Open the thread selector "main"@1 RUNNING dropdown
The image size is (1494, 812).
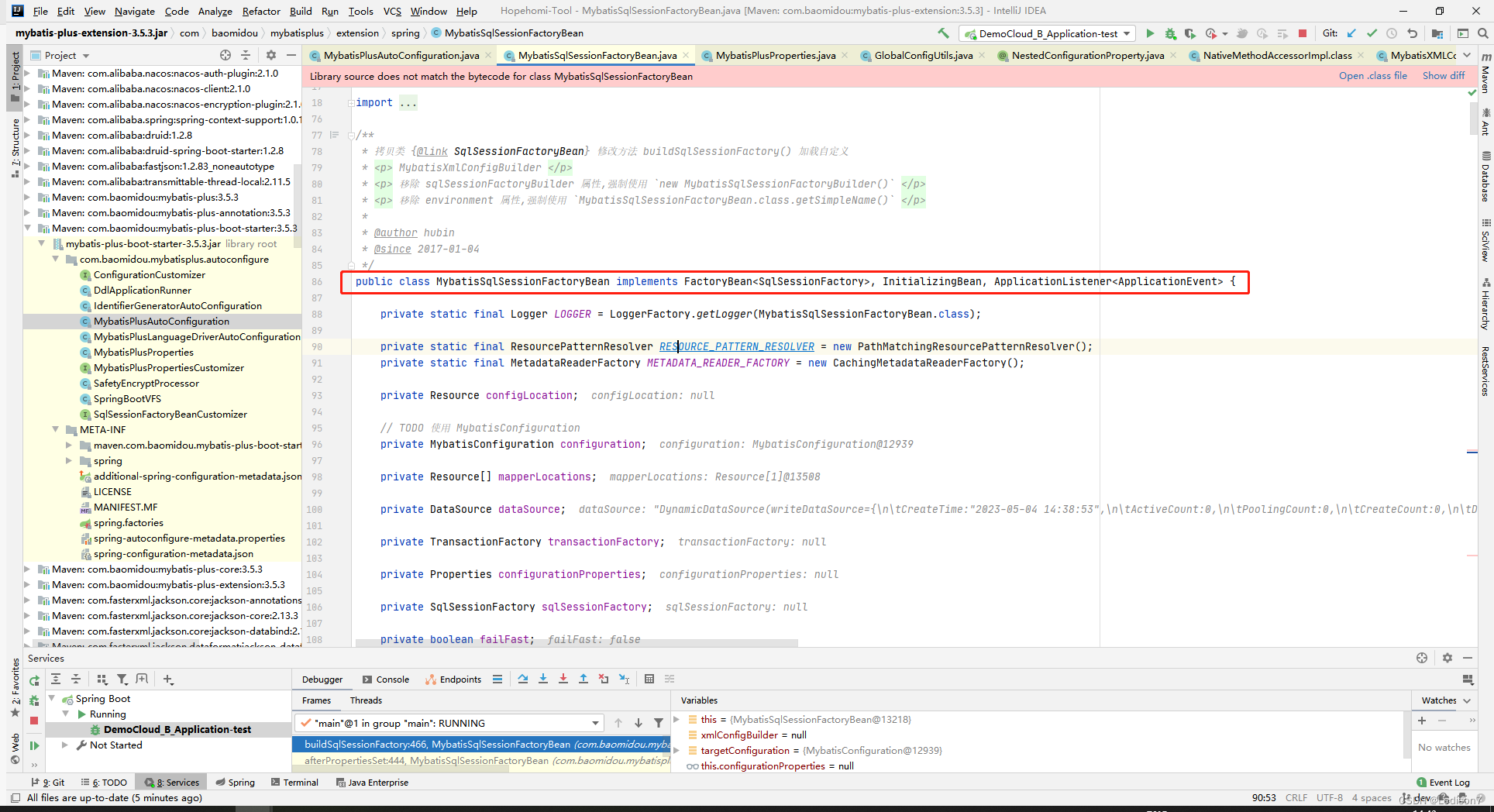point(449,723)
